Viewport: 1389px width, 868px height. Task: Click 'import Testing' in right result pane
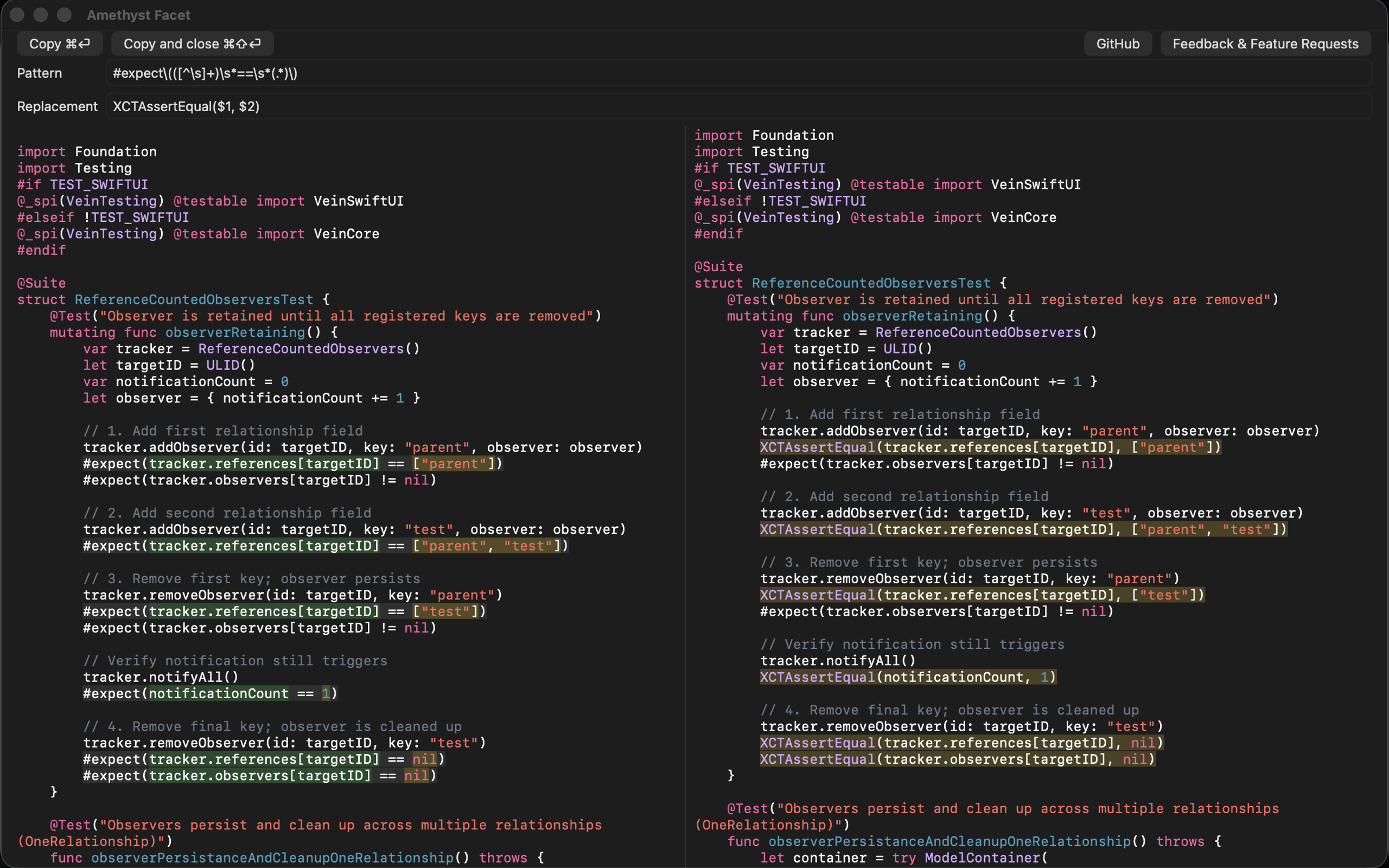coord(751,151)
